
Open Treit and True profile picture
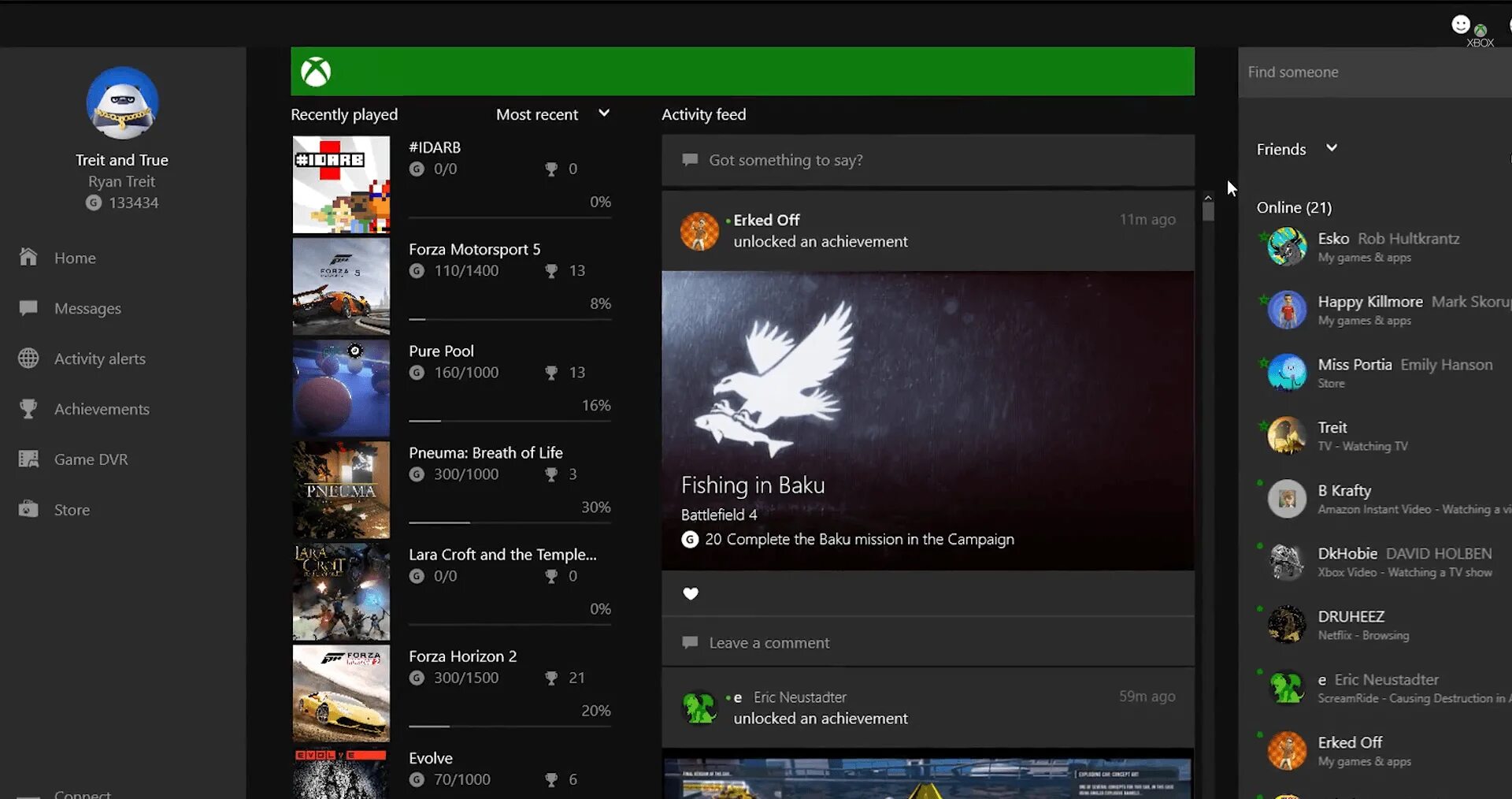point(122,103)
